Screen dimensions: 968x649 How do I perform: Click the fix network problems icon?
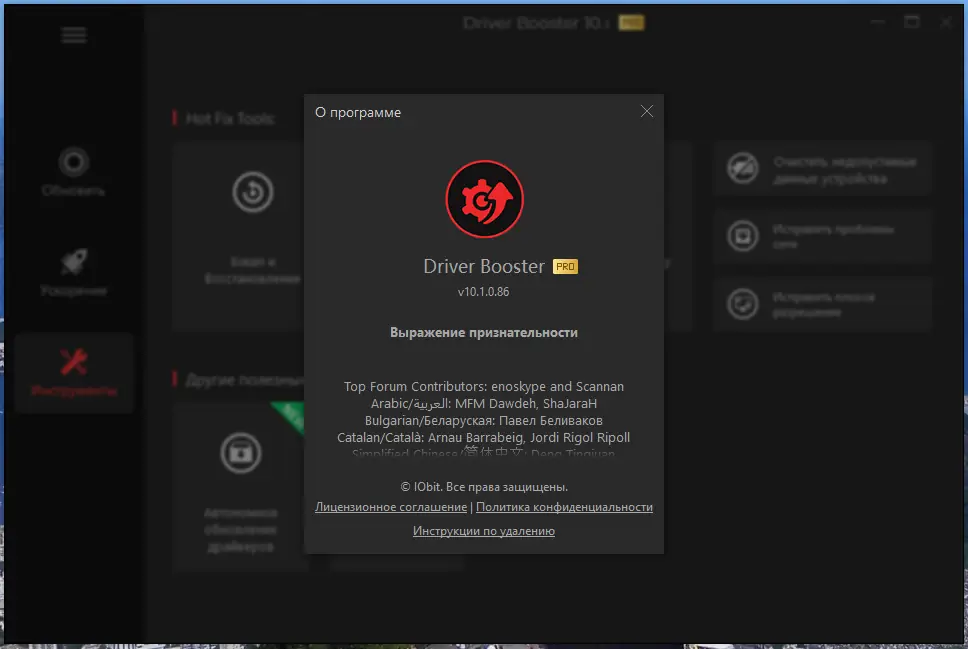(x=742, y=236)
